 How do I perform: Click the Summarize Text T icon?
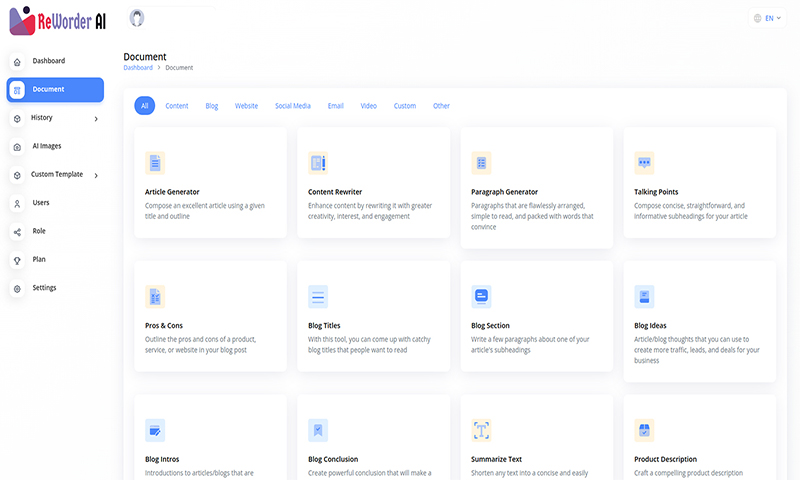(x=481, y=431)
